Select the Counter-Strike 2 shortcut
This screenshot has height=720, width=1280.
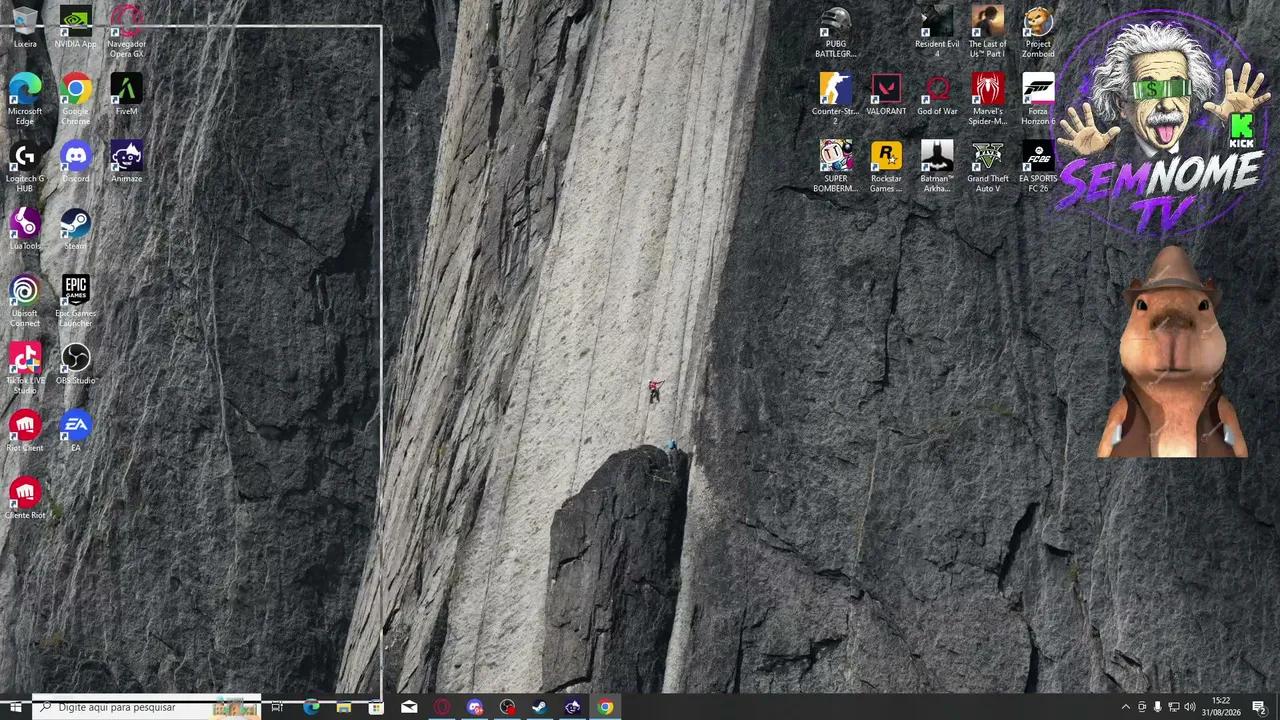coord(836,99)
